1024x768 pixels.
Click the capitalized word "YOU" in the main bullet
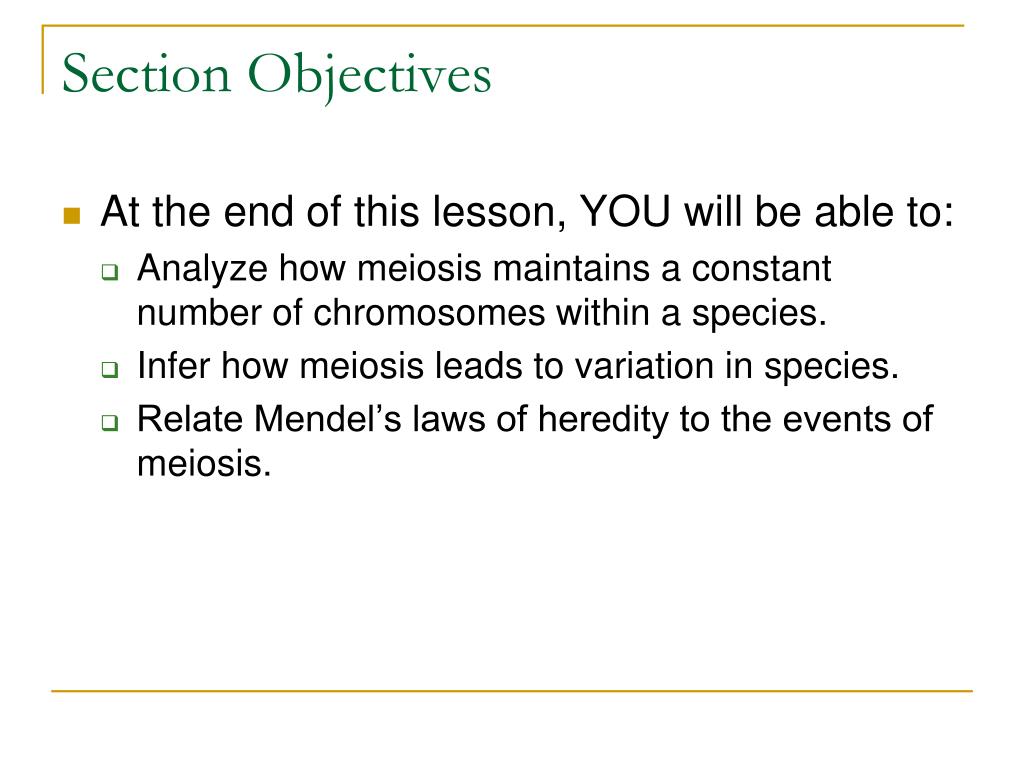click(625, 212)
